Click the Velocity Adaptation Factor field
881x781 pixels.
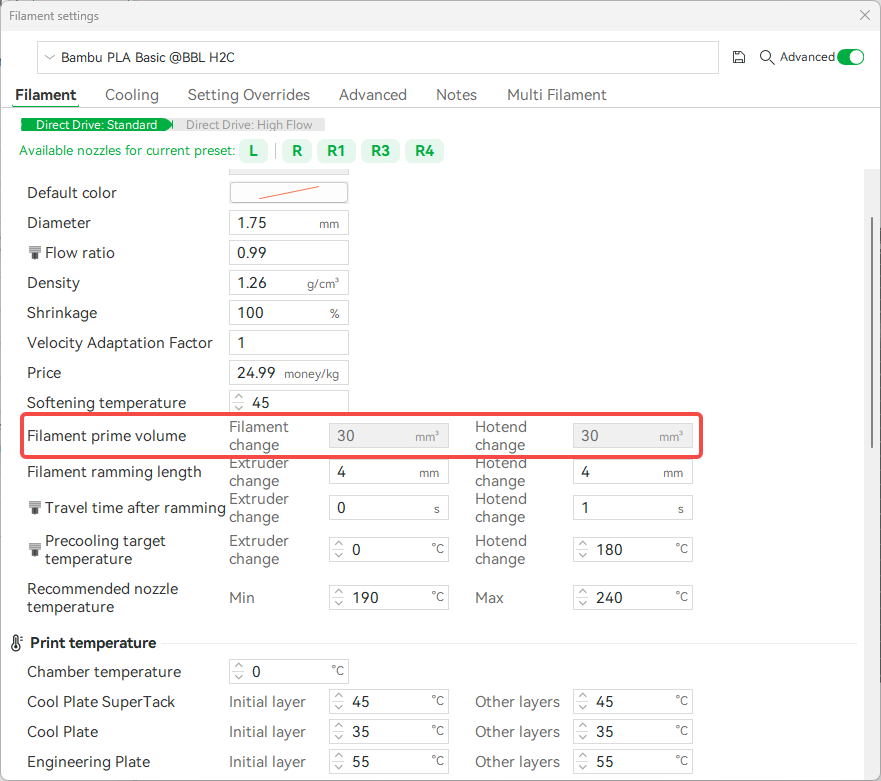pyautogui.click(x=289, y=343)
